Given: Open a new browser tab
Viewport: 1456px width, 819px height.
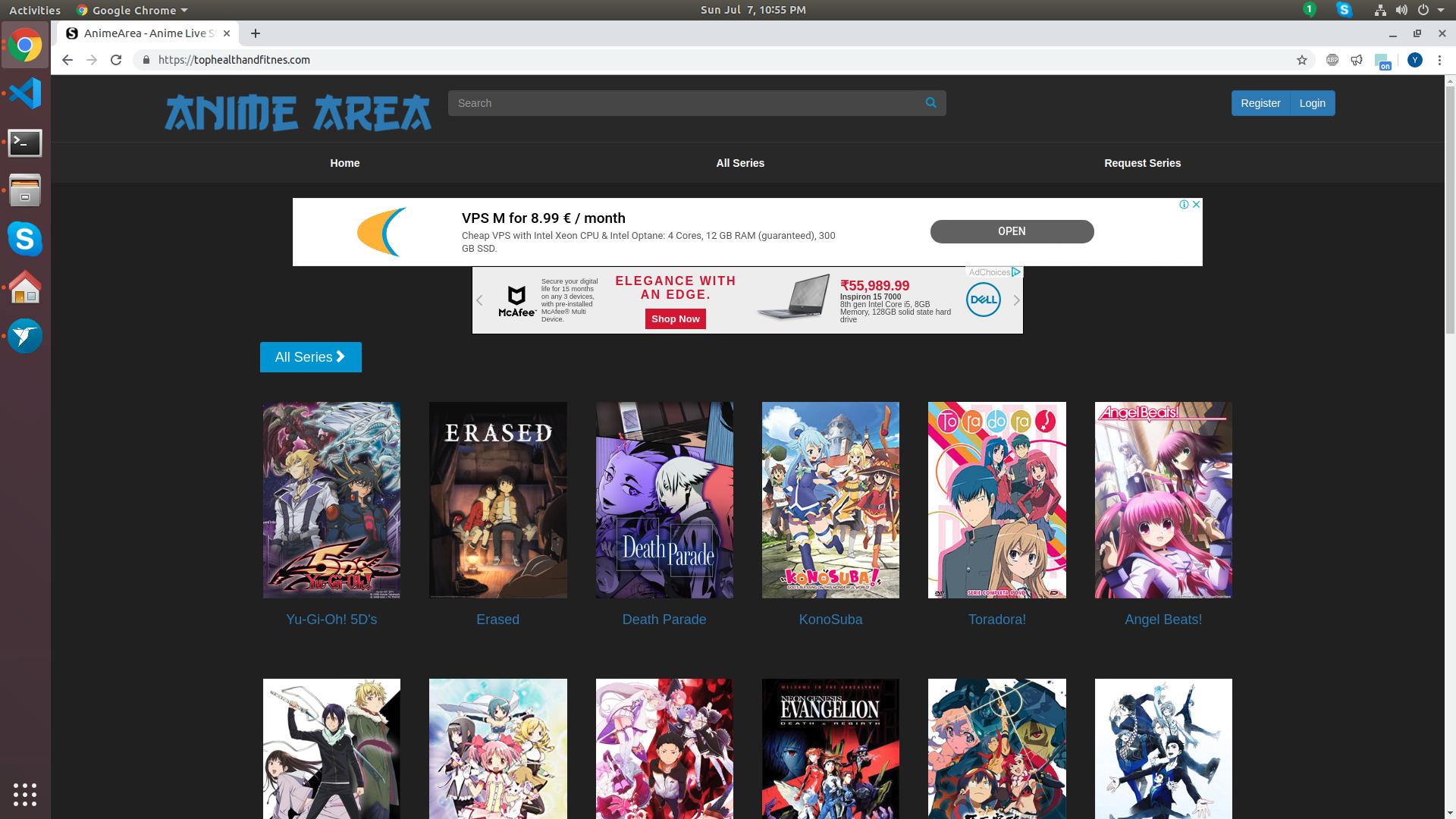Looking at the screenshot, I should [256, 33].
